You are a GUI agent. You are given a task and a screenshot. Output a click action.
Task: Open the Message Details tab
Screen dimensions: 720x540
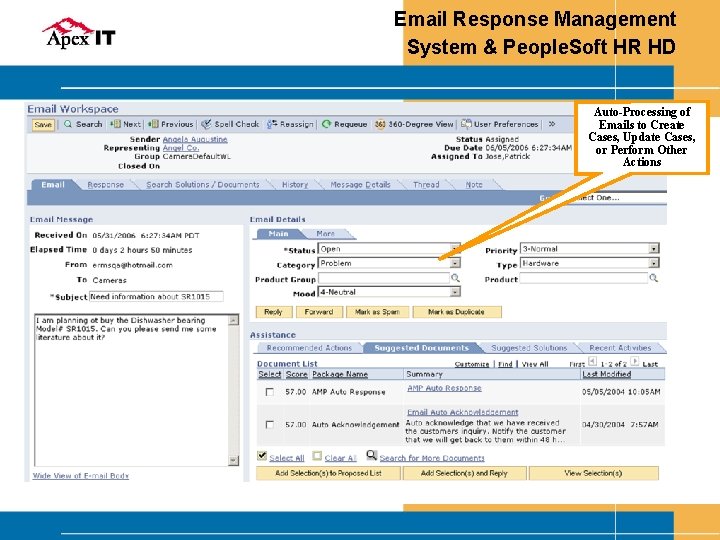pos(360,185)
